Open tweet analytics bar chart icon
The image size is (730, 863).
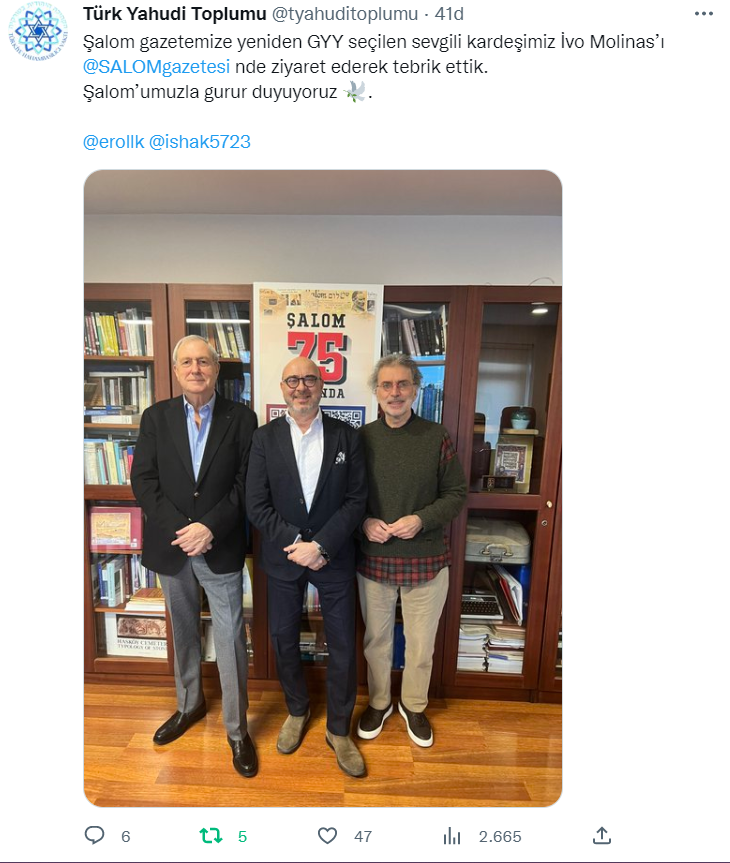(452, 836)
